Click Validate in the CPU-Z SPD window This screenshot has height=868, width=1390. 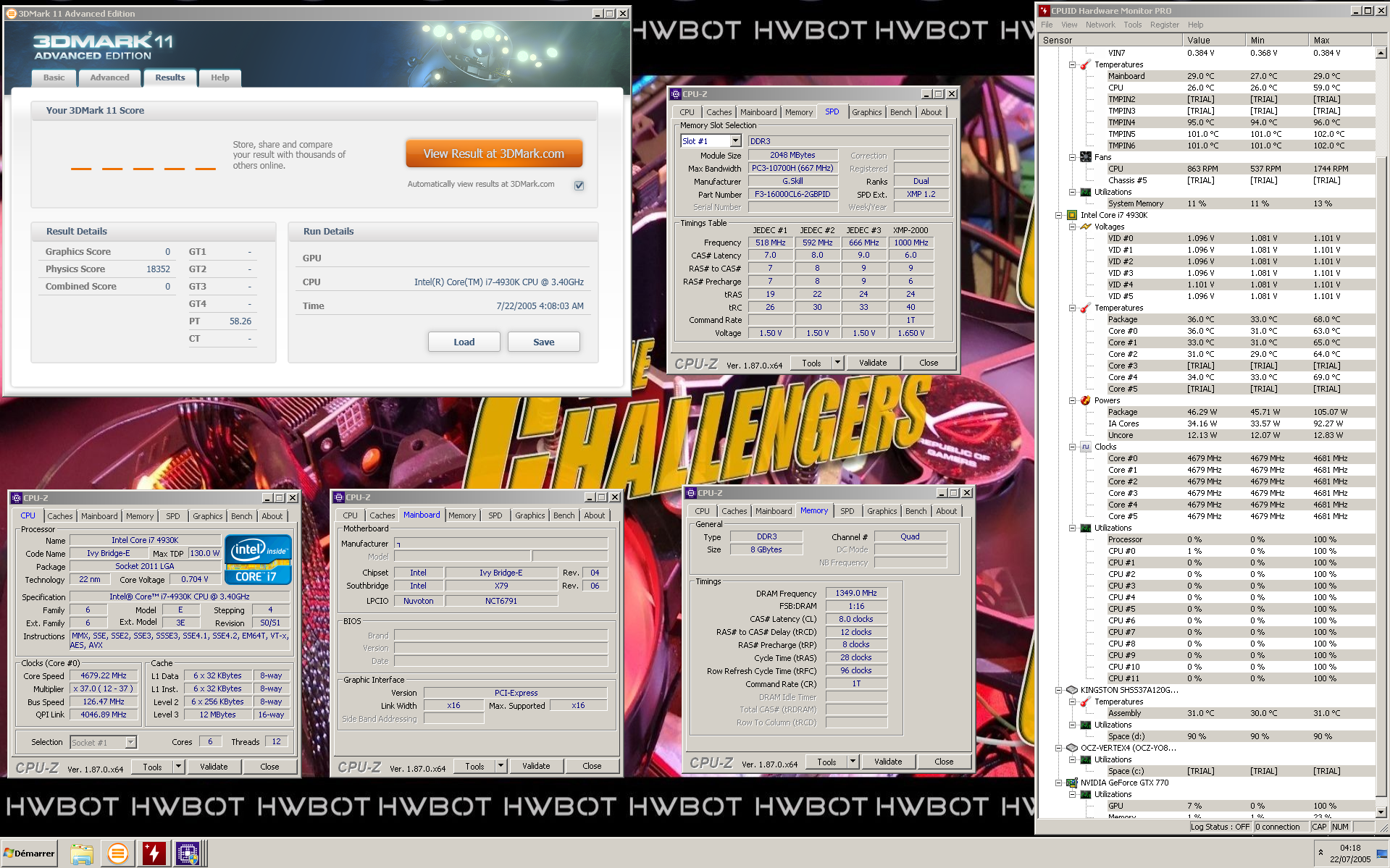tap(873, 363)
